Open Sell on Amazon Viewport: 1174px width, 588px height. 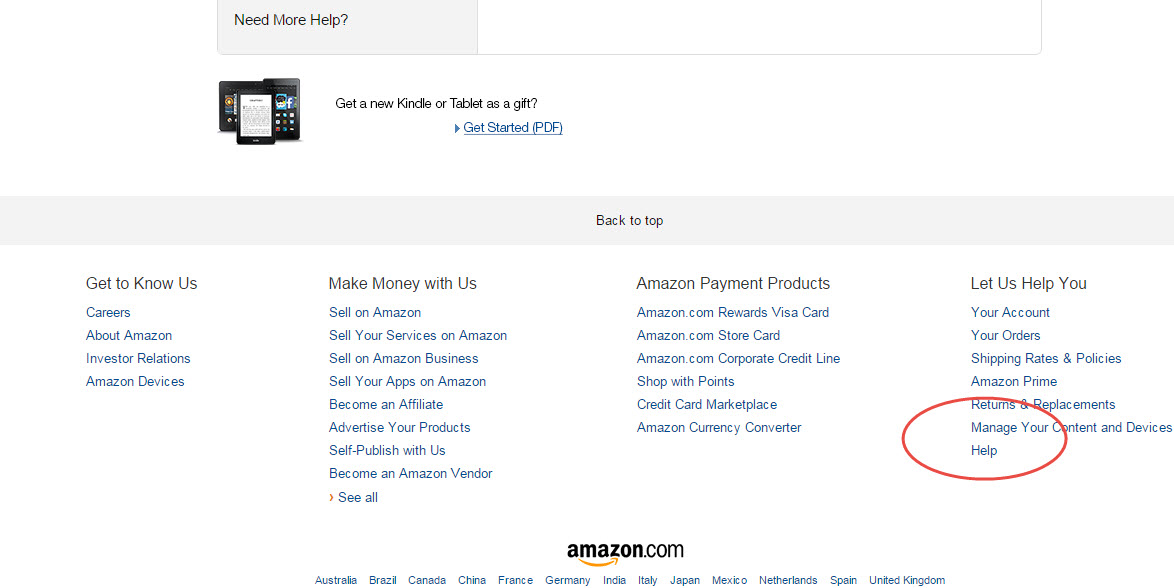(374, 312)
